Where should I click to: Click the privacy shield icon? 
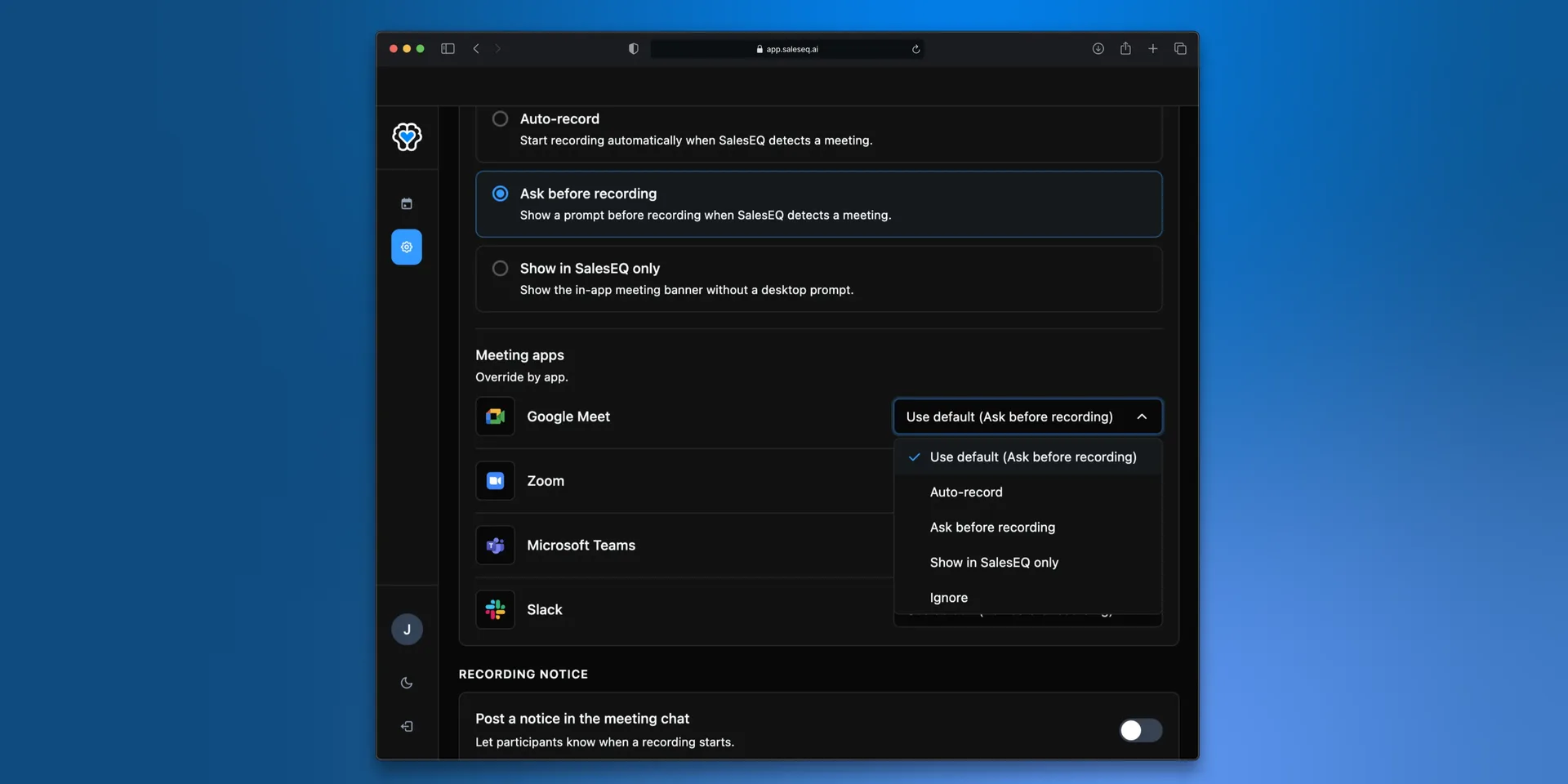(x=634, y=49)
